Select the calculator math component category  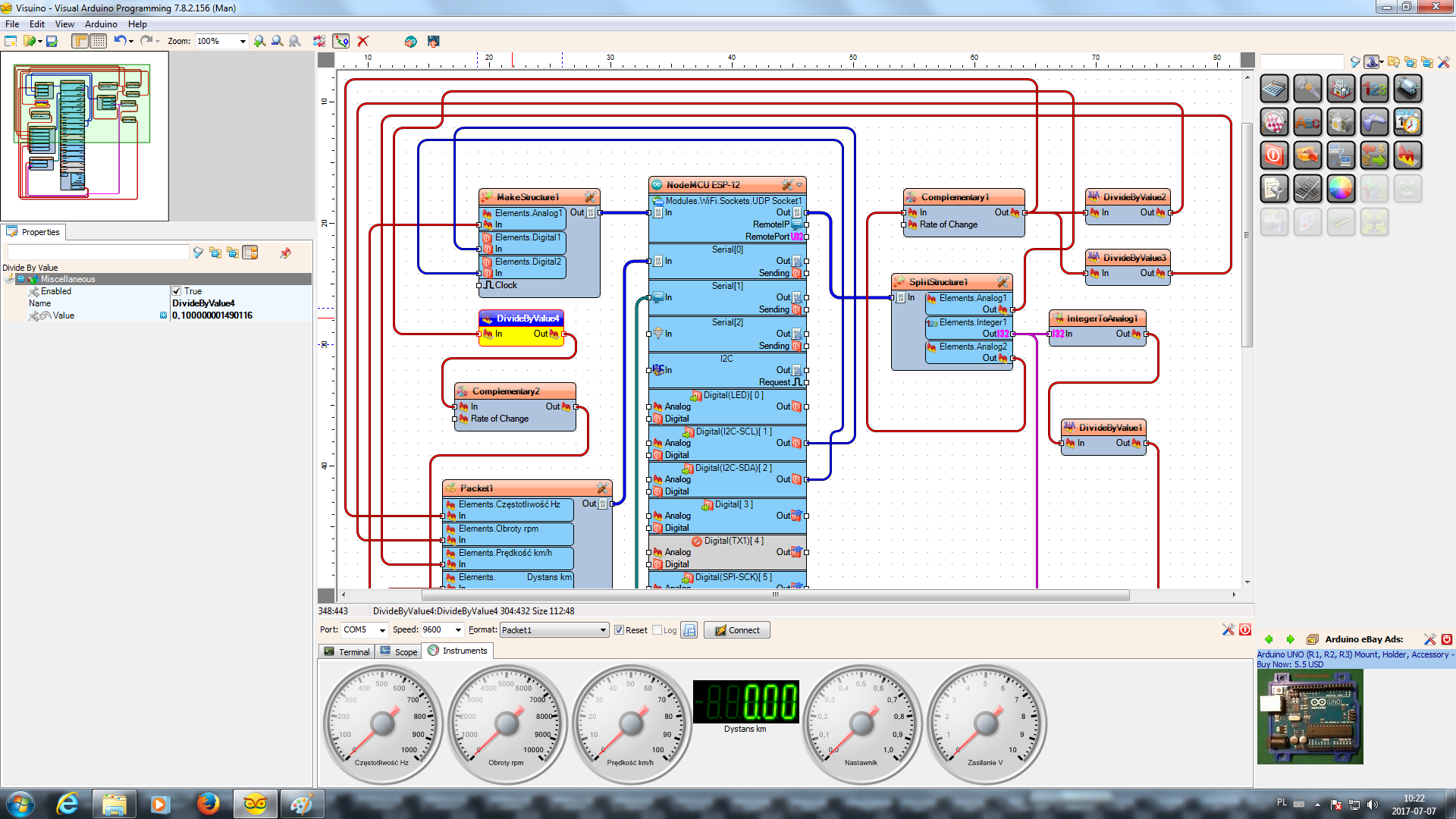[x=1274, y=89]
